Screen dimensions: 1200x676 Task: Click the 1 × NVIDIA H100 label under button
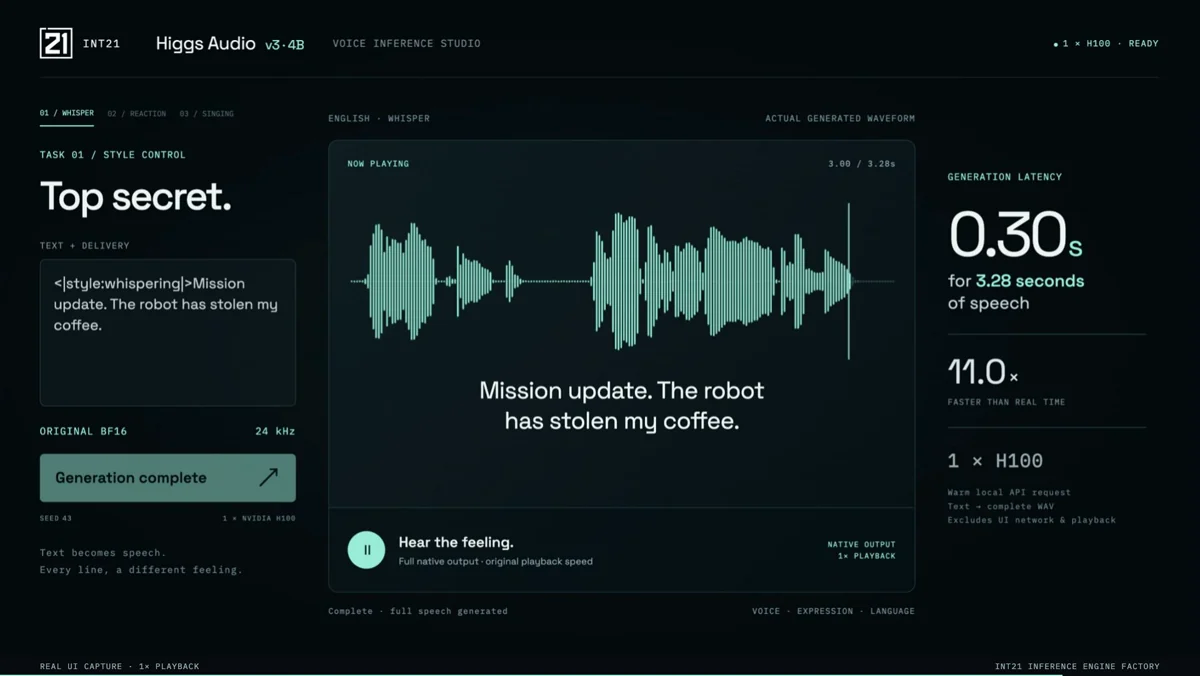(x=259, y=518)
